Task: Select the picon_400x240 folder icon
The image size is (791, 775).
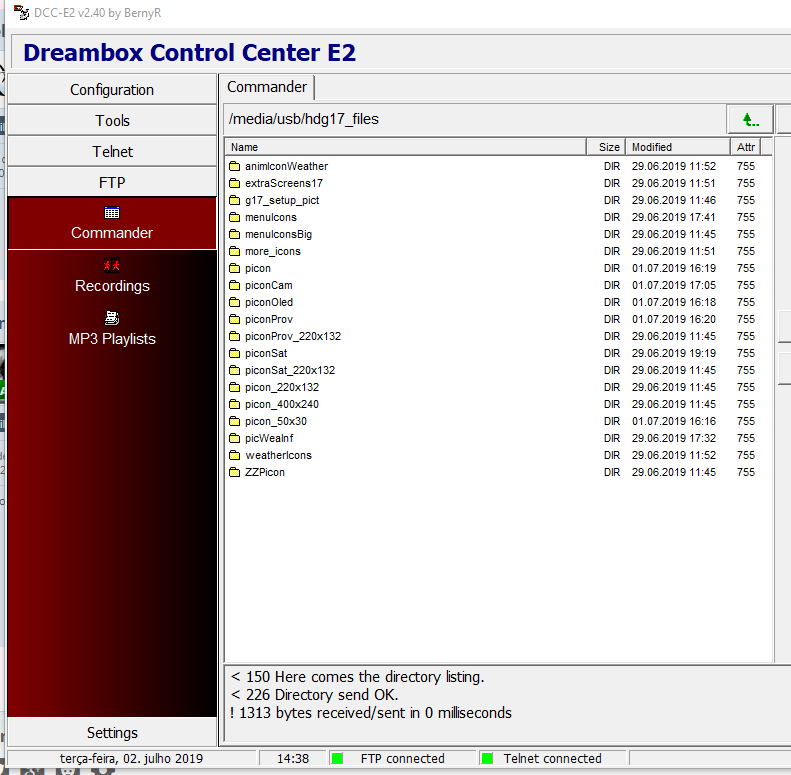Action: 234,404
